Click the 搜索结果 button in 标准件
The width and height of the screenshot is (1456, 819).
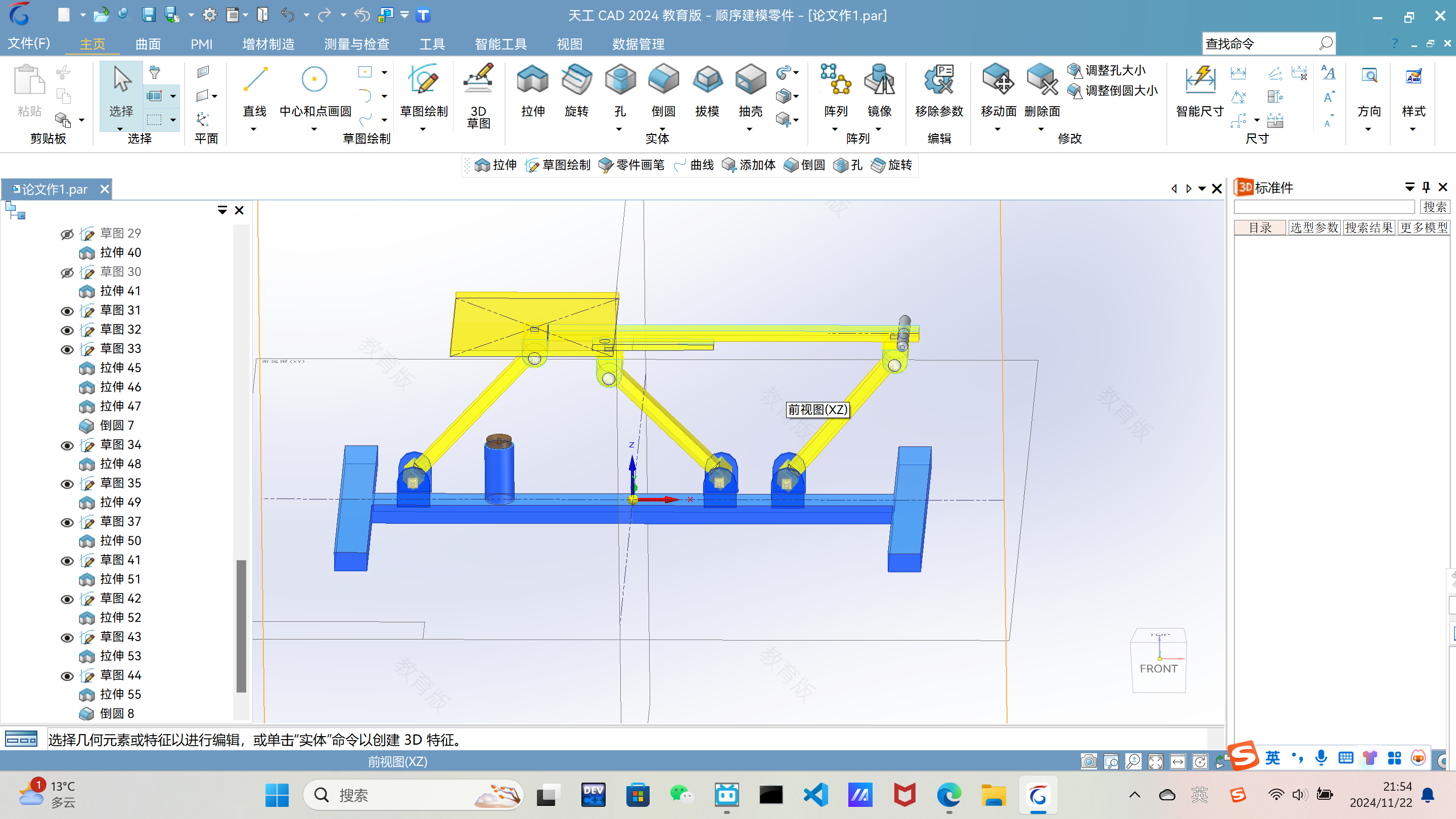(x=1369, y=228)
